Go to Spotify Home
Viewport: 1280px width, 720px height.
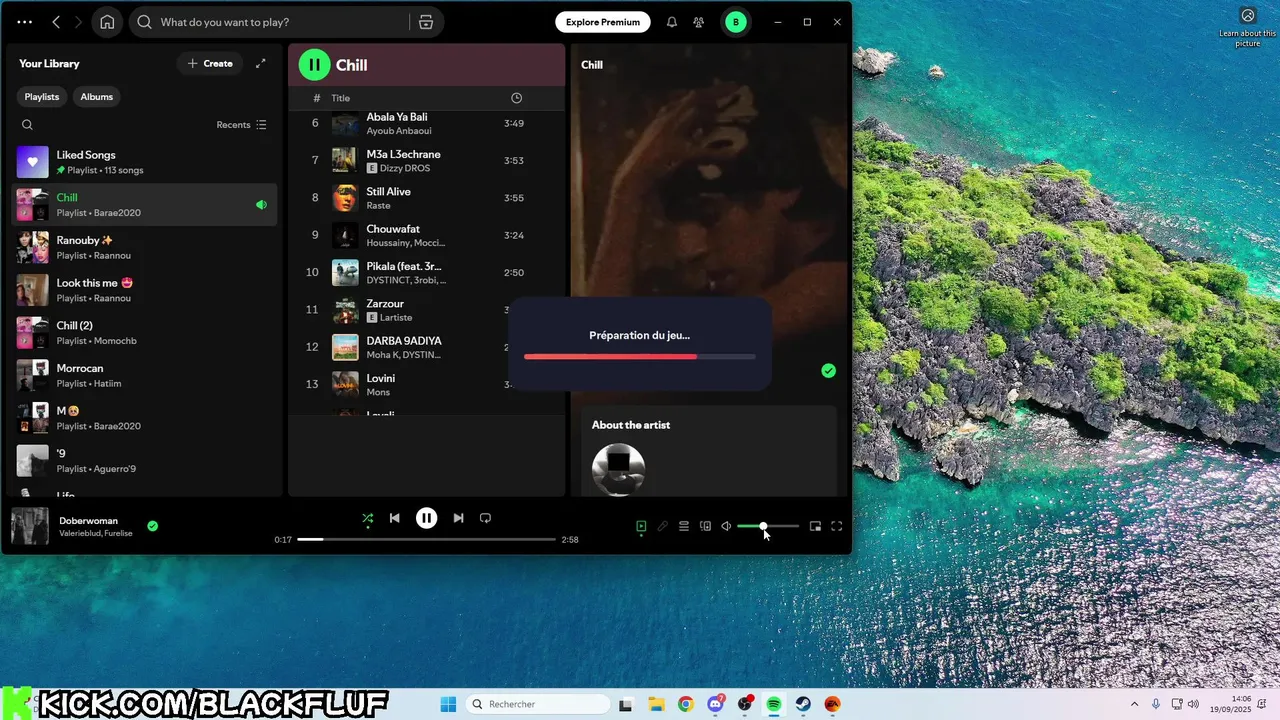point(107,22)
